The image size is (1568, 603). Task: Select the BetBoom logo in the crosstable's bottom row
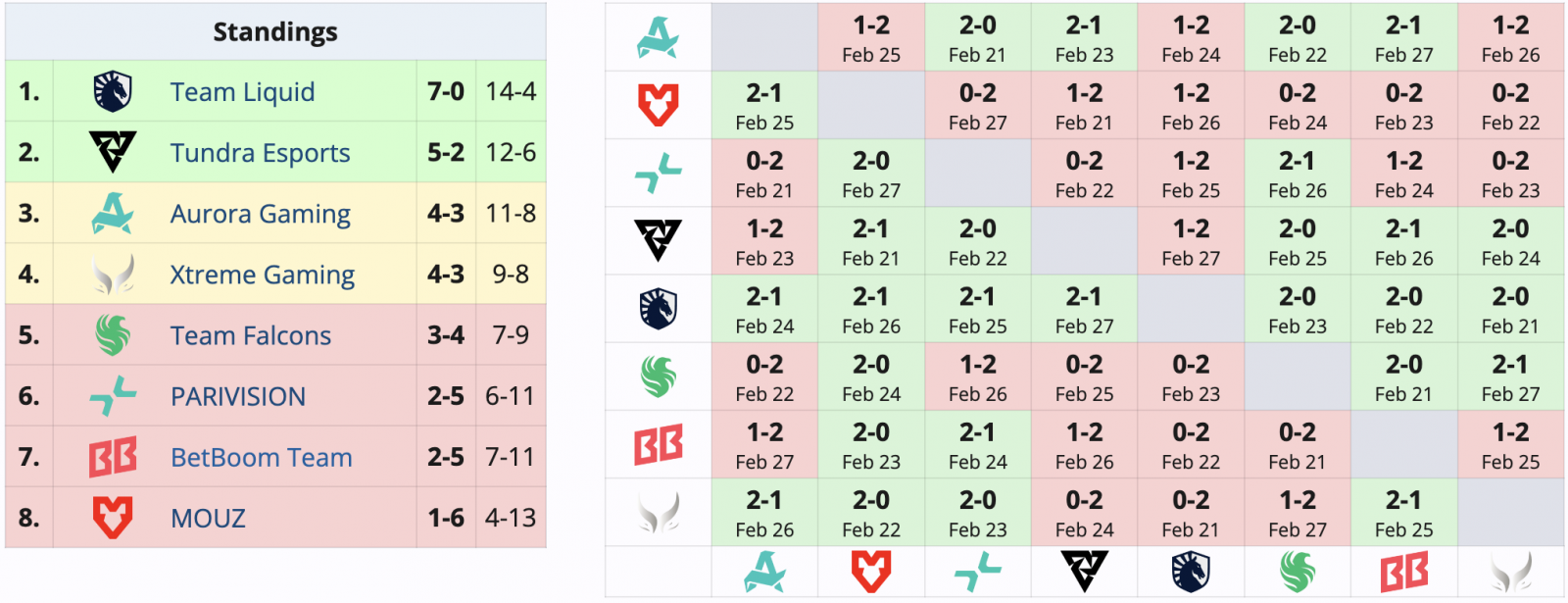[1403, 571]
